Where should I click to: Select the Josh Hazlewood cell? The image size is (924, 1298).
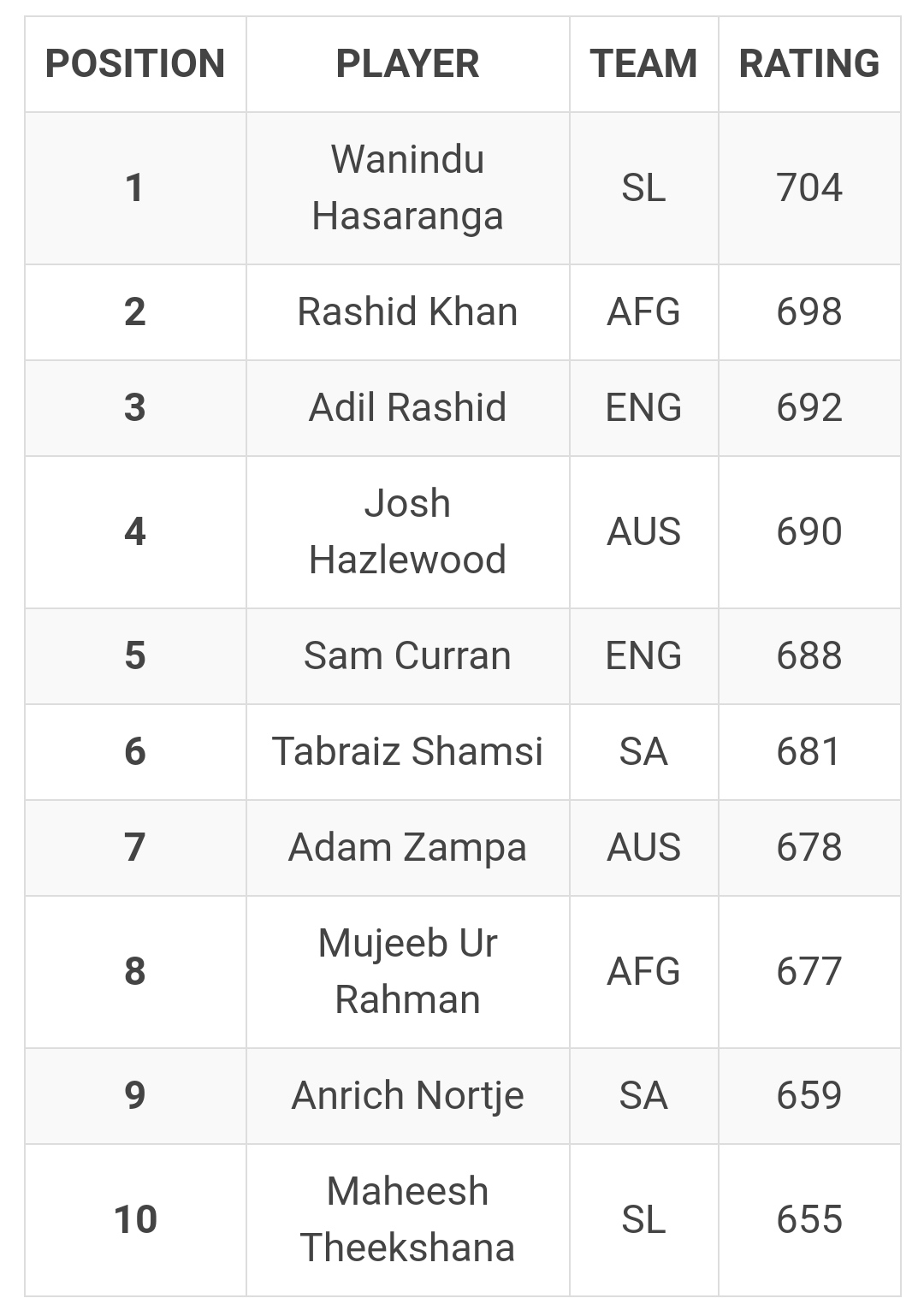coord(407,531)
